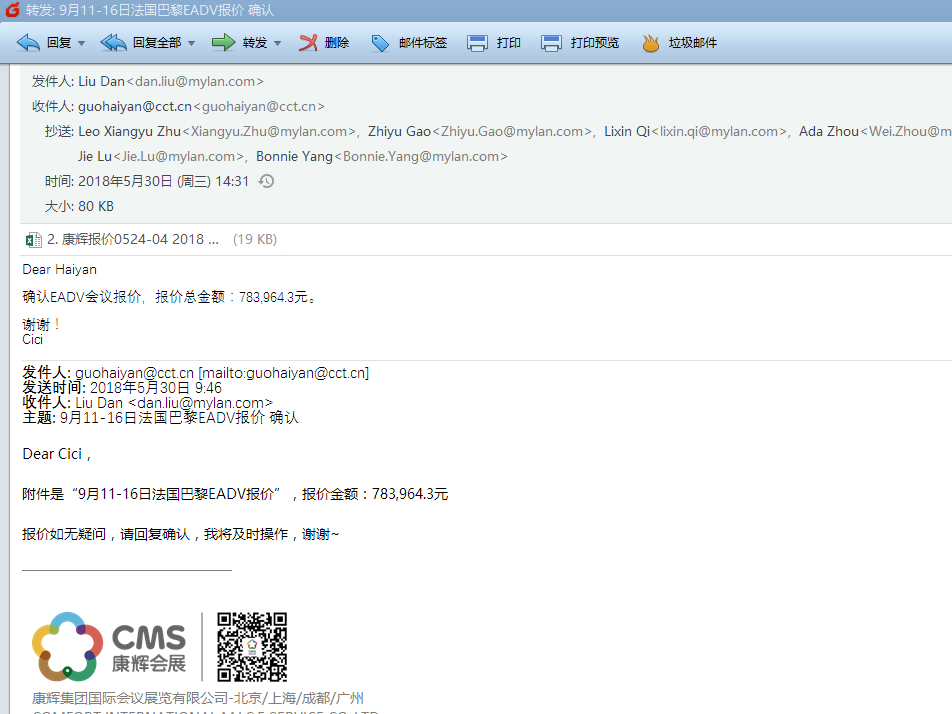Viewport: 952px width, 714px height.
Task: Print the email using 打印
Action: tap(478, 43)
